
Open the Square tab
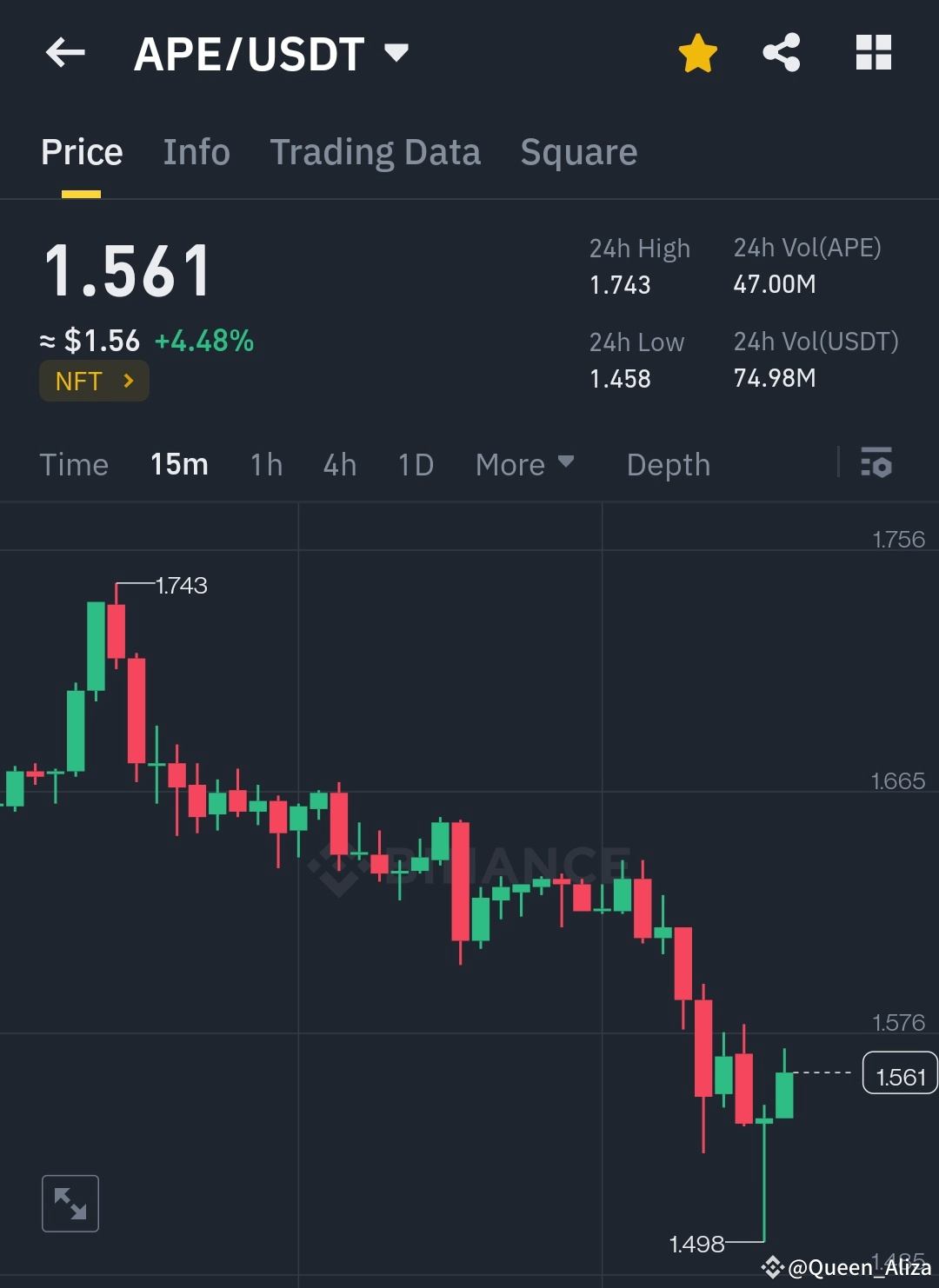point(578,151)
